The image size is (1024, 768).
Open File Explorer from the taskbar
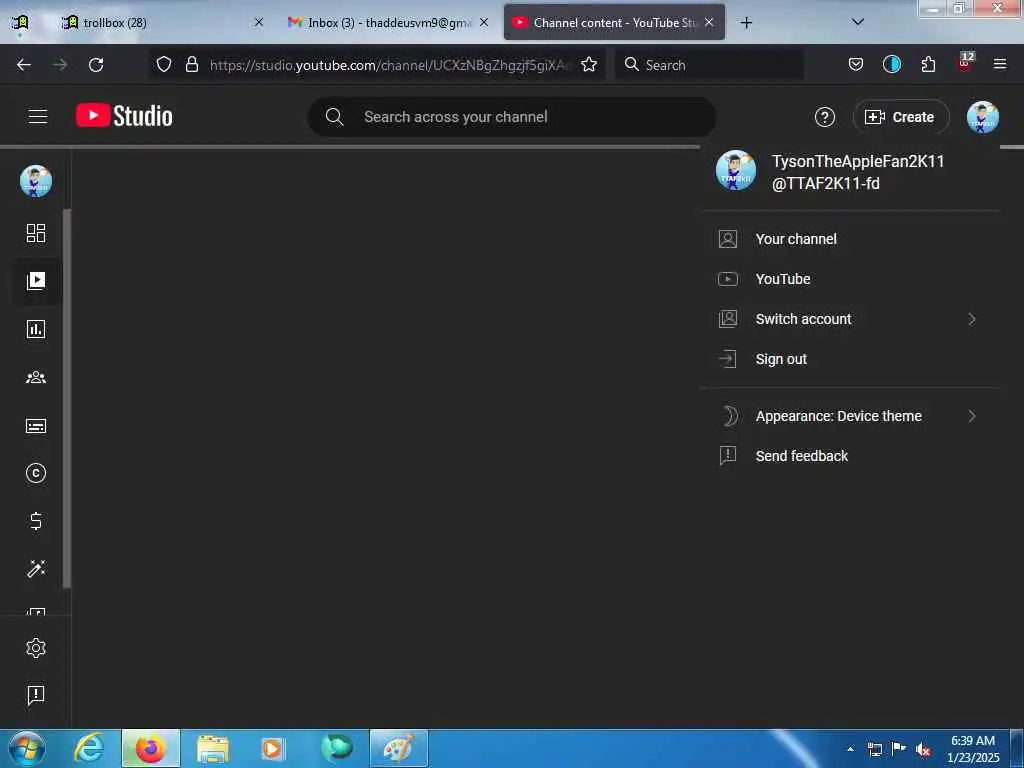[213, 748]
